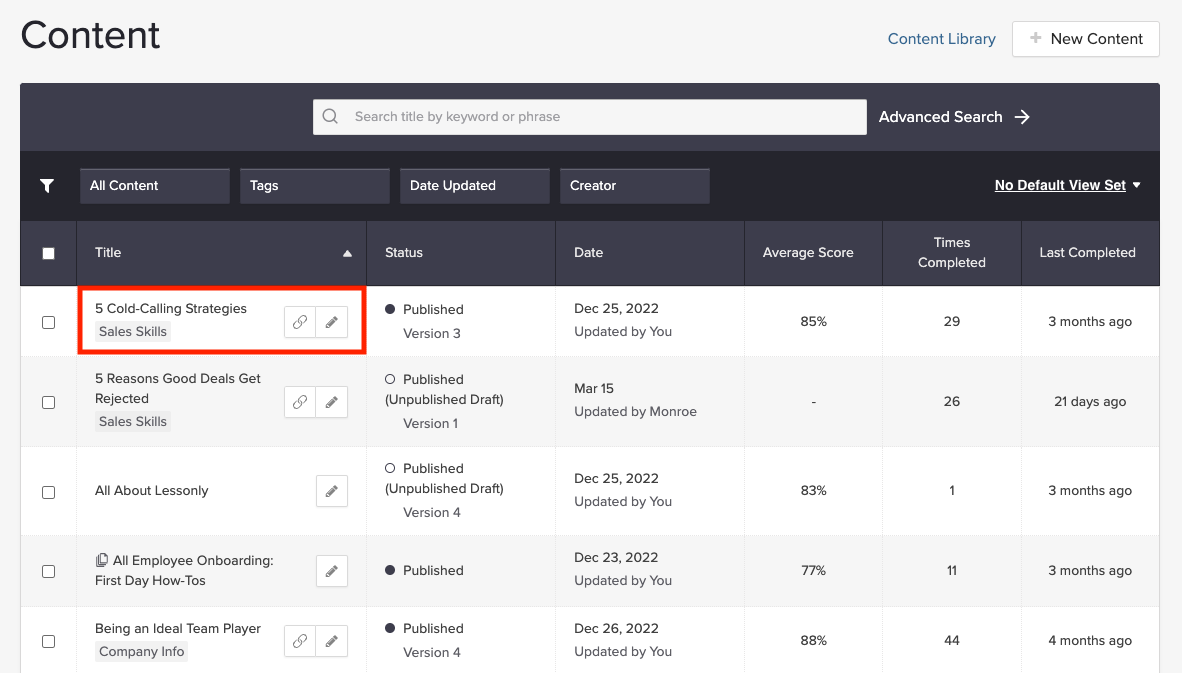Copy link for 5 Reasons Good Deals Get Rejected
The image size is (1182, 673).
300,402
